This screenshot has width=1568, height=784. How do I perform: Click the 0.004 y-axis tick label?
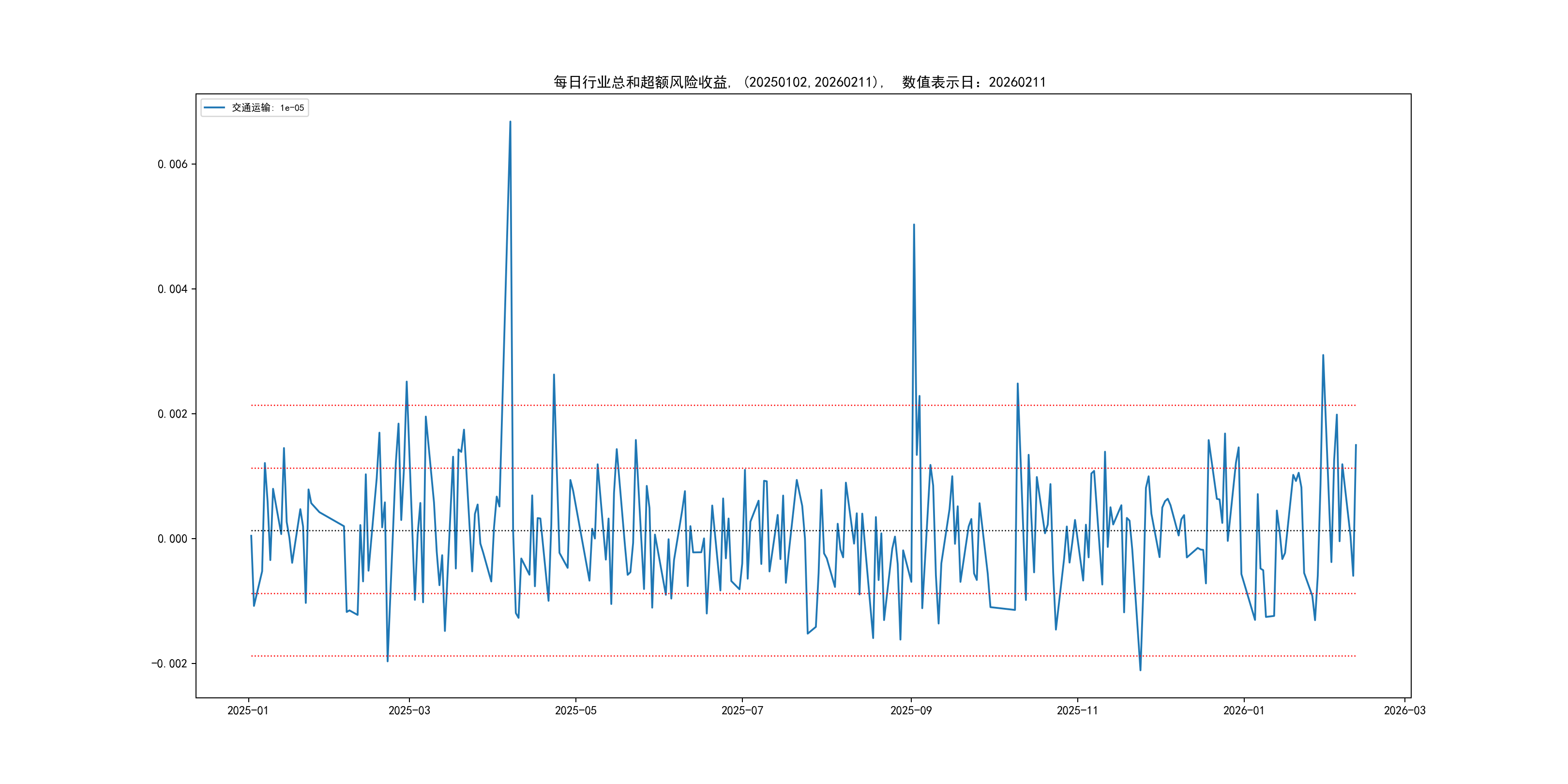coord(172,289)
